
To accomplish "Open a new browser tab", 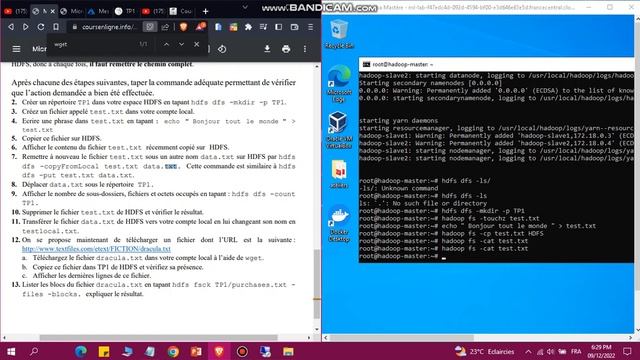I will click(x=205, y=11).
